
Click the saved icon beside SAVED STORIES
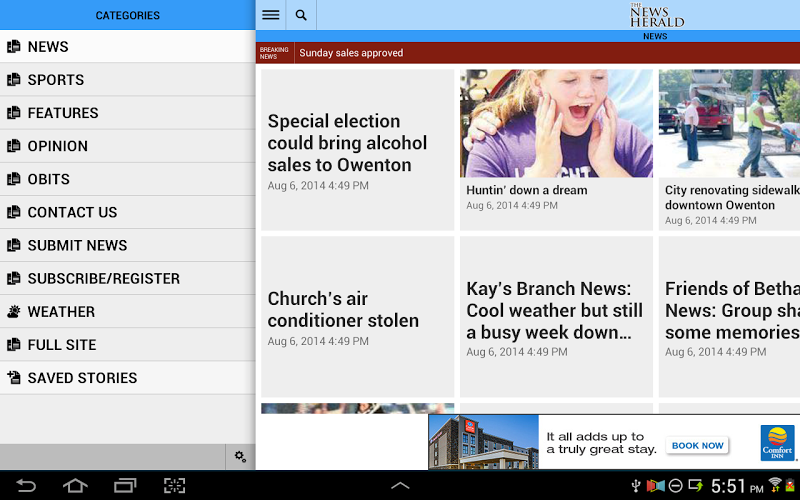click(x=14, y=378)
